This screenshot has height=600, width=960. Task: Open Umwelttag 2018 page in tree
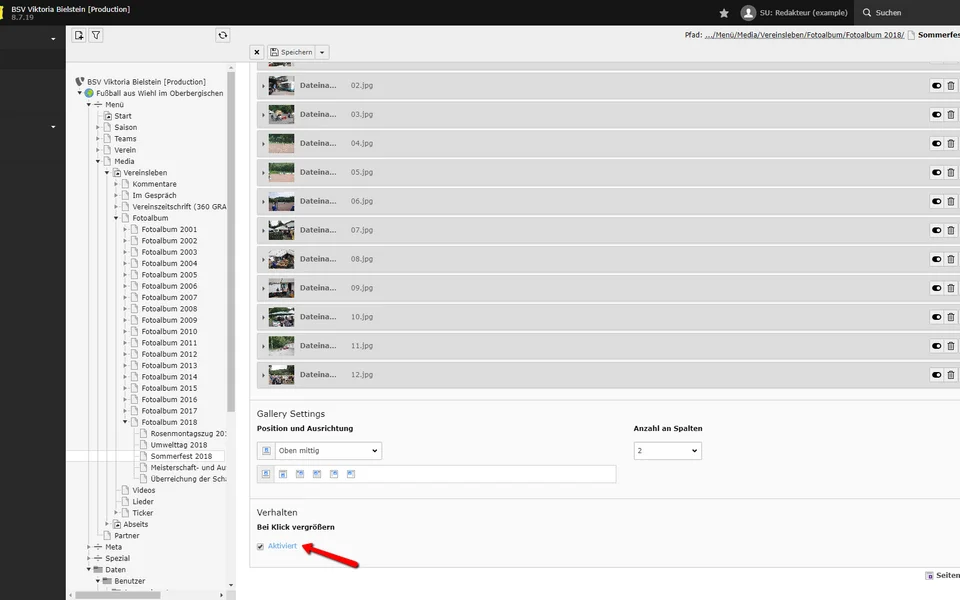tap(179, 445)
